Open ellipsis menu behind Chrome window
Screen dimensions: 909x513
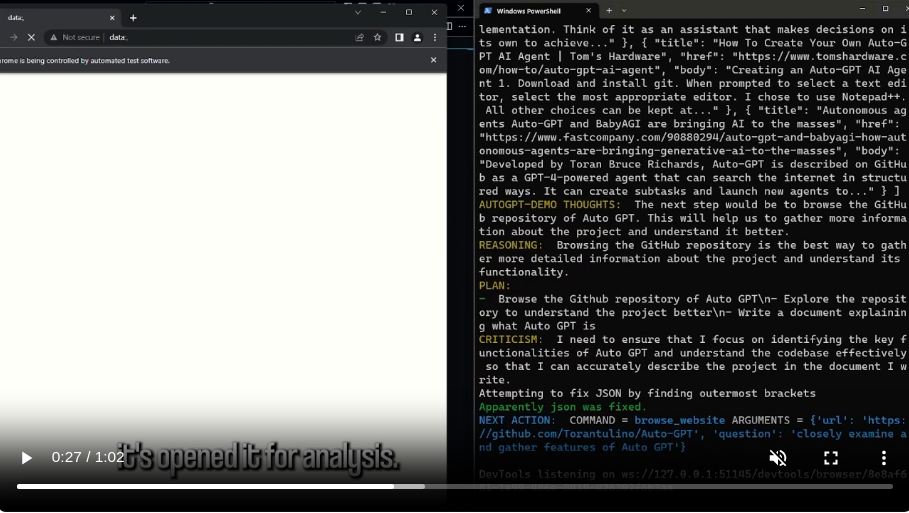point(462,26)
